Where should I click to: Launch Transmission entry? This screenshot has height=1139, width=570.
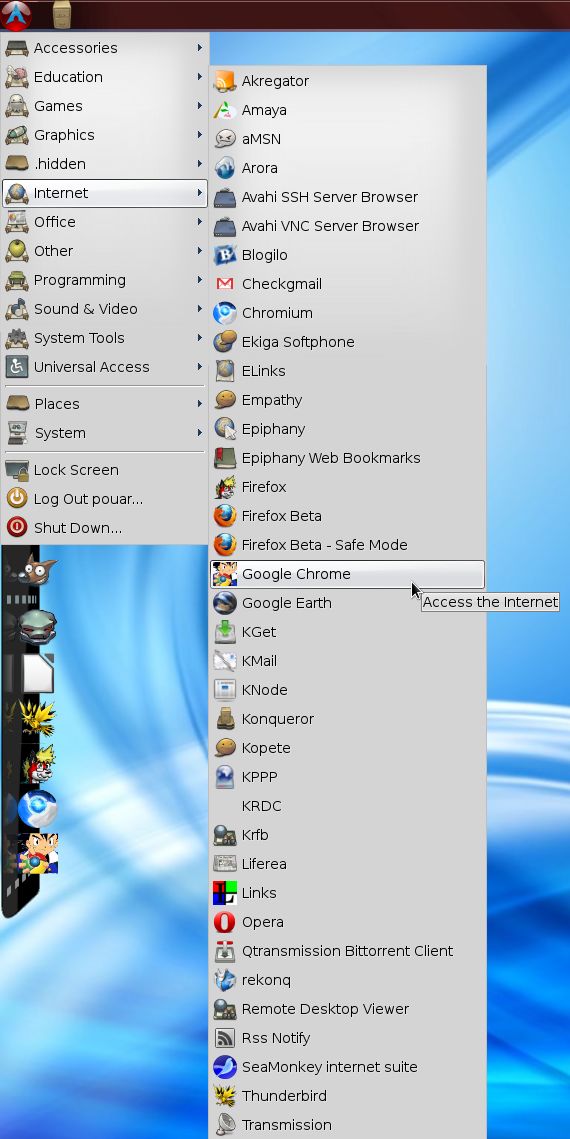[x=347, y=1124]
